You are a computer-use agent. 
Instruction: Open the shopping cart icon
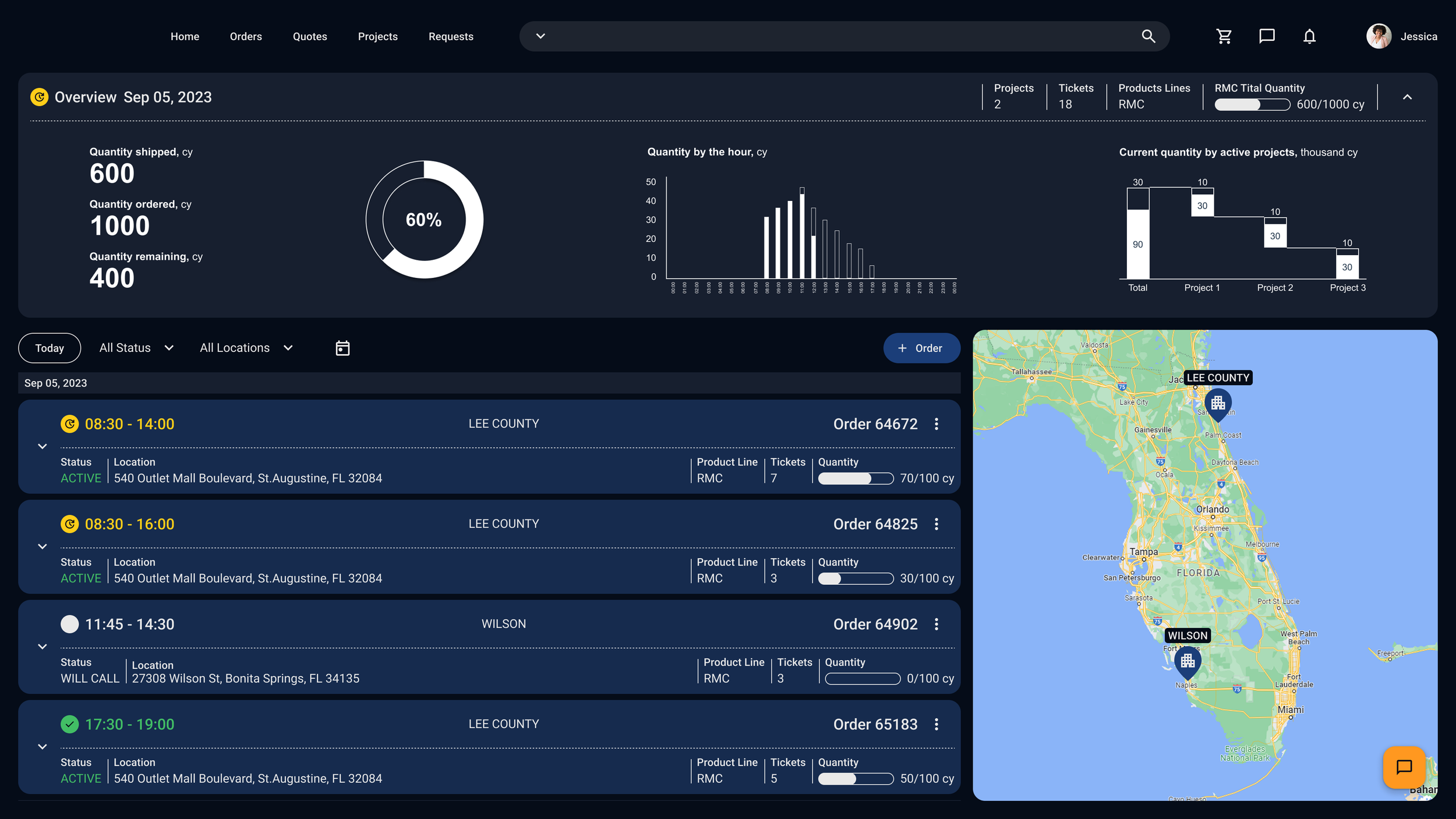click(1224, 37)
